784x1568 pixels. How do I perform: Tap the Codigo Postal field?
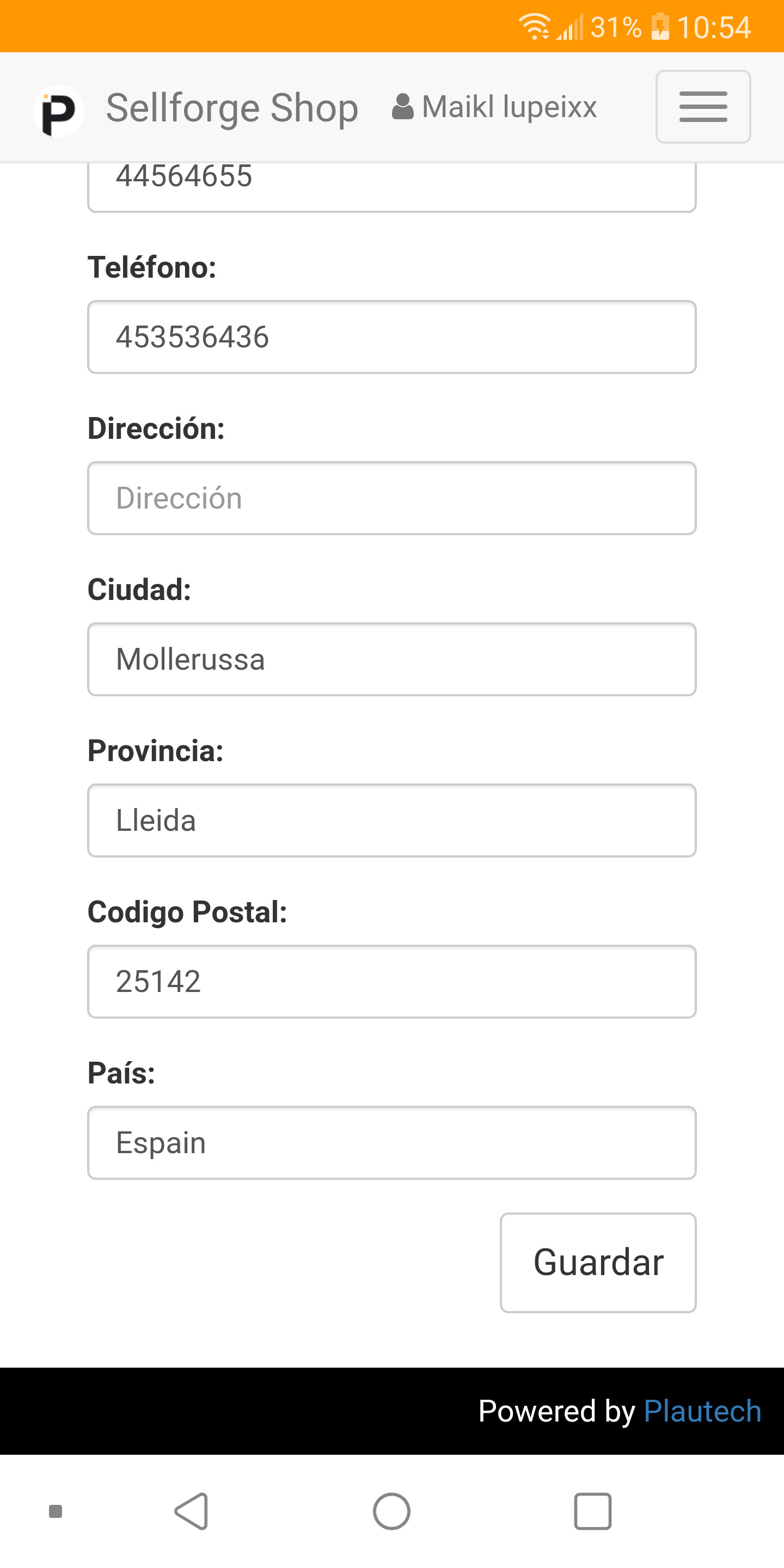coord(391,982)
